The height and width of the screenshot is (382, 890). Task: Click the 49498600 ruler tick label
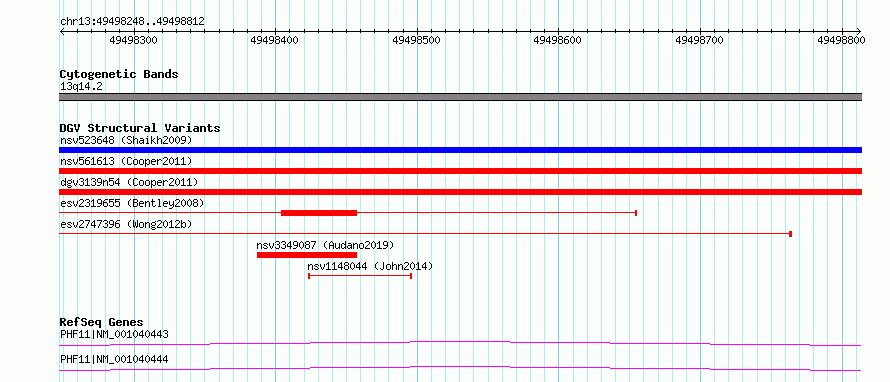[x=558, y=40]
